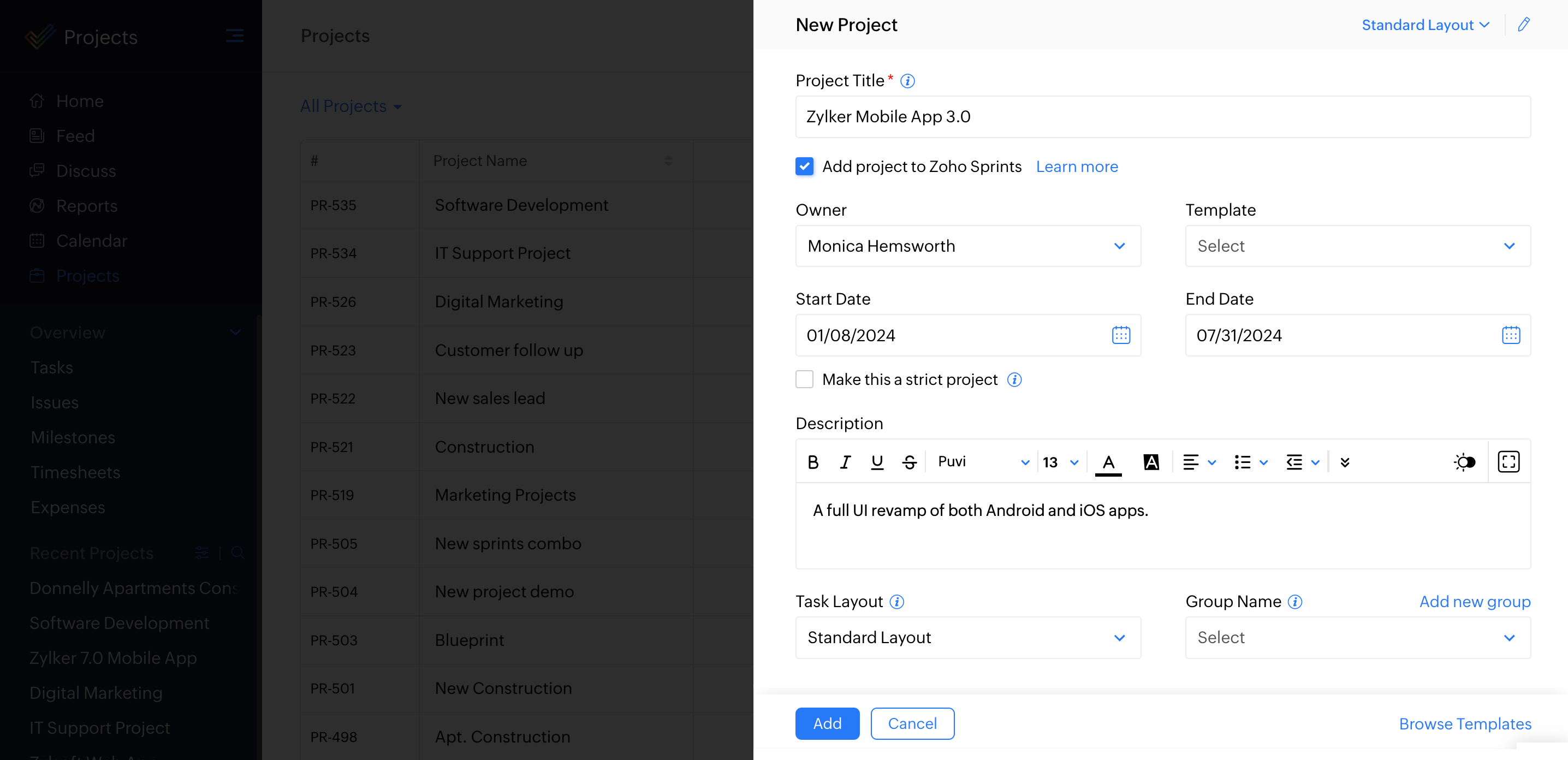This screenshot has height=760, width=1568.
Task: Check Make this a strict project
Action: tap(804, 379)
